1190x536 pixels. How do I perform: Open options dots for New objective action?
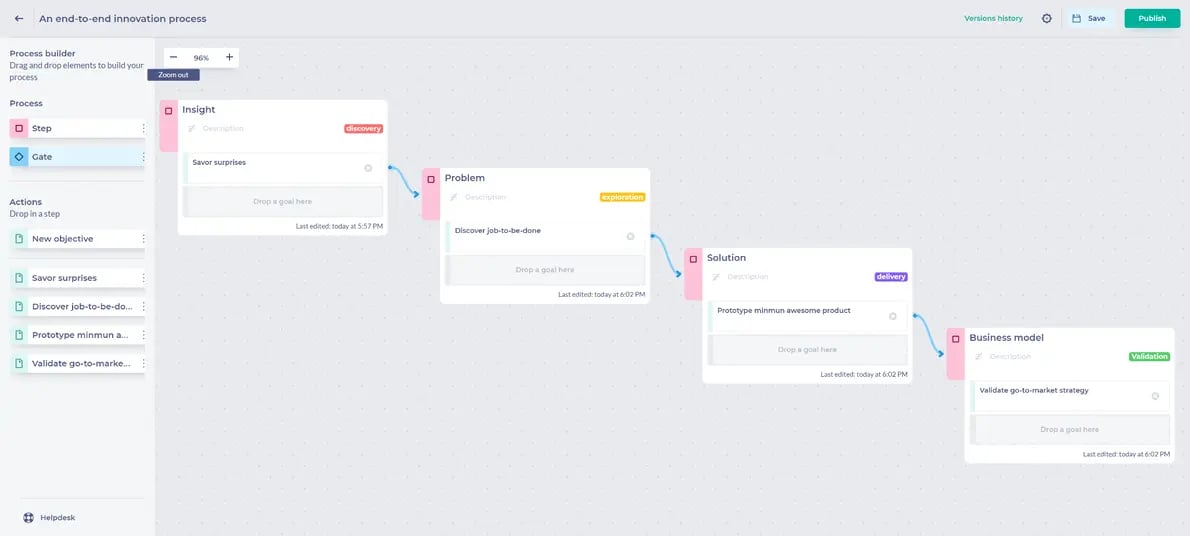click(x=143, y=238)
